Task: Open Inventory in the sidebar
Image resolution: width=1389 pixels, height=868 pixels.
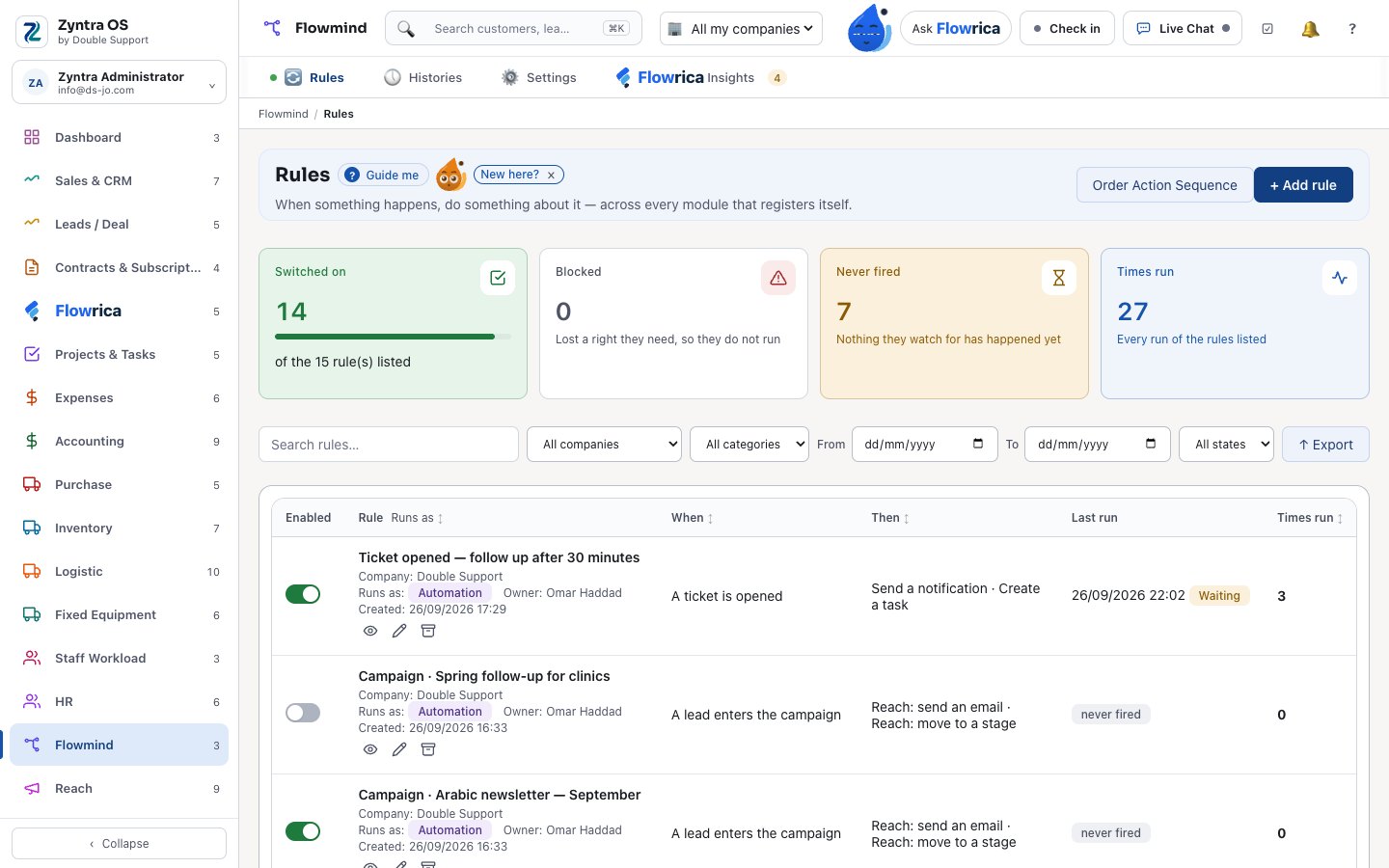Action: pyautogui.click(x=120, y=528)
